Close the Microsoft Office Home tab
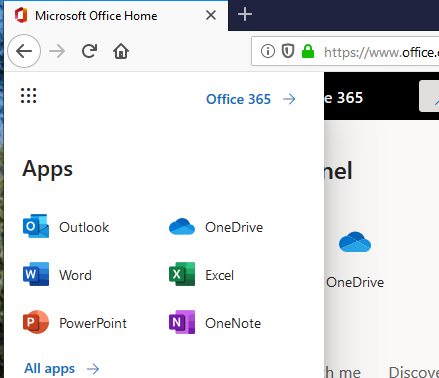The width and height of the screenshot is (439, 378). (211, 15)
